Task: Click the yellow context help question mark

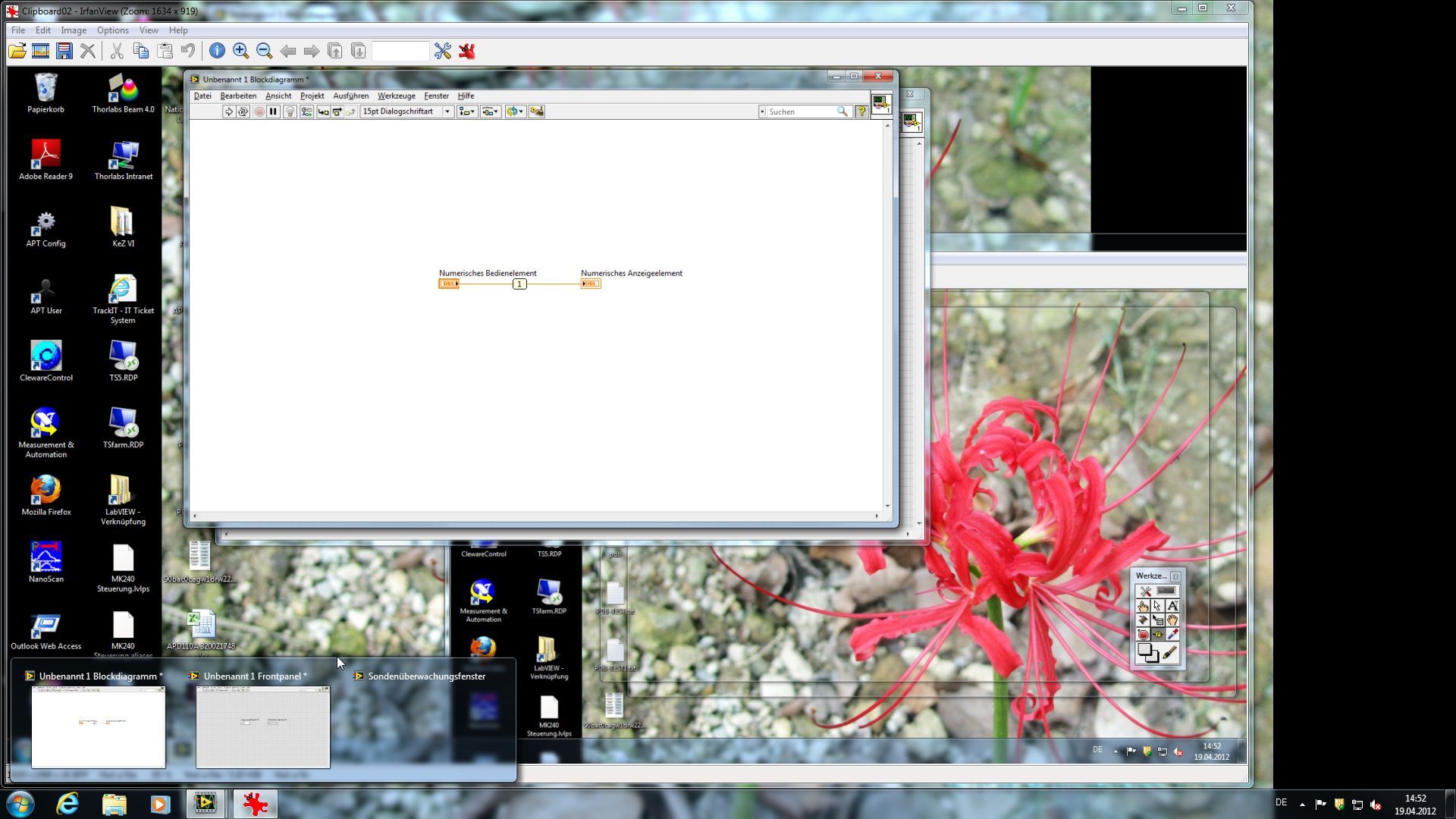Action: 861,111
